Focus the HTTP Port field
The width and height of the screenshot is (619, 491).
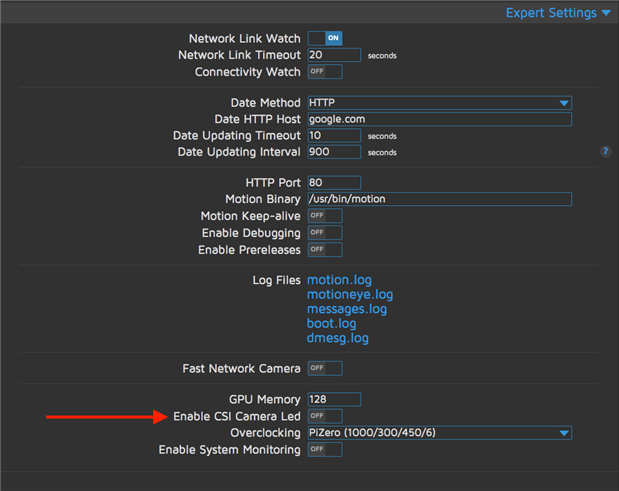tap(334, 183)
